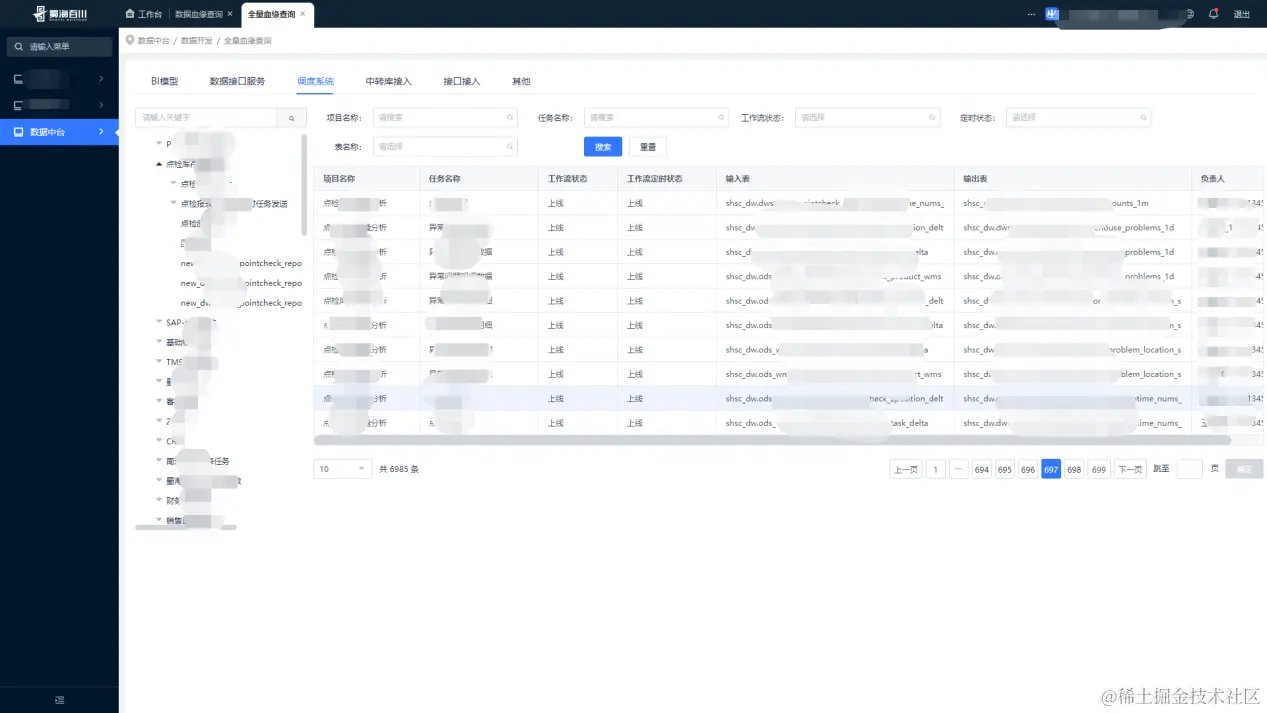This screenshot has width=1267, height=713.
Task: Select the 中转库接入 tab
Action: tap(388, 81)
